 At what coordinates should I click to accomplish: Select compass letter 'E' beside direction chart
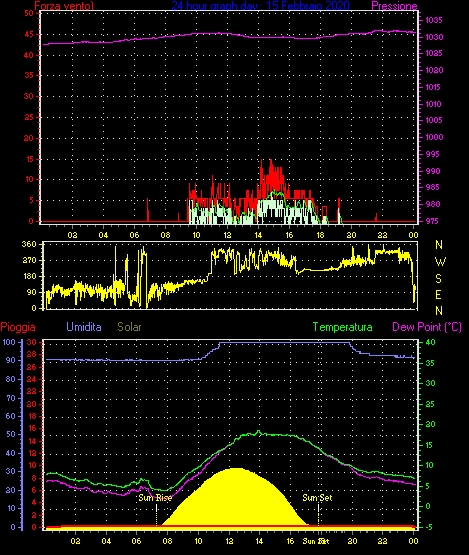439,294
